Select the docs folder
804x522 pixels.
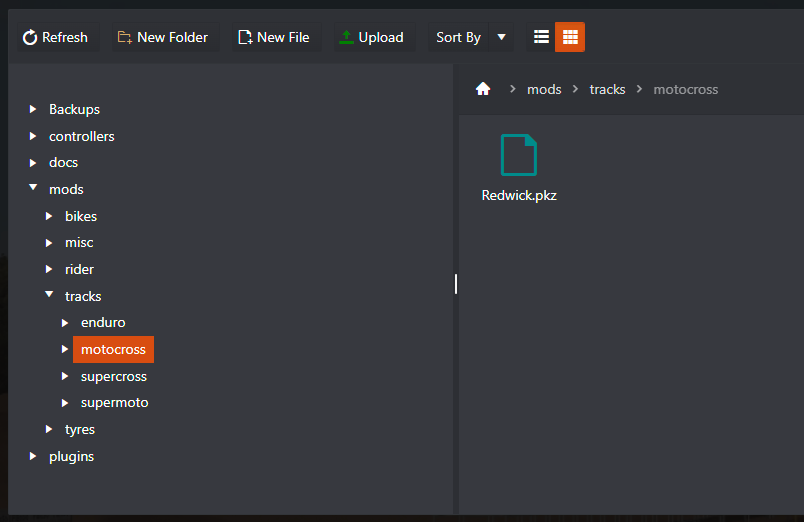click(x=63, y=163)
